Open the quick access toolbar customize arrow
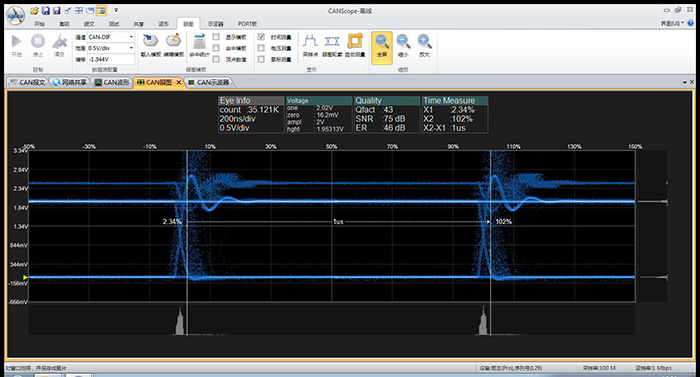 tap(116, 10)
